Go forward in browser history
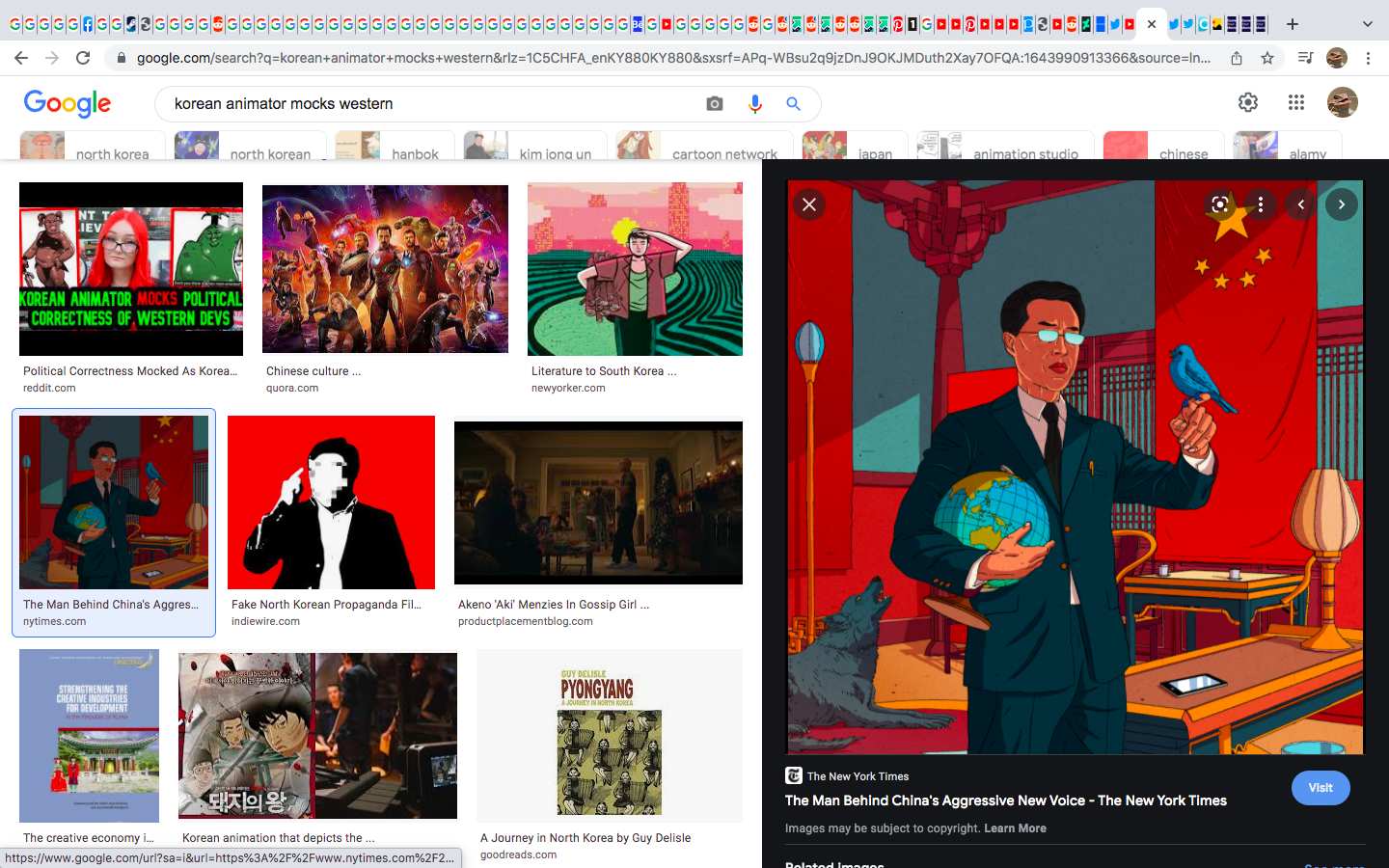This screenshot has height=868, width=1389. (52, 58)
